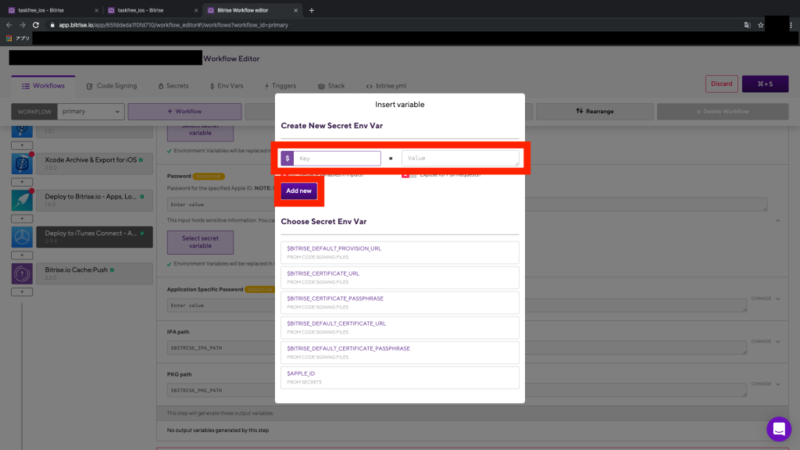Reload the browser page
The image size is (800, 450).
tap(36, 24)
